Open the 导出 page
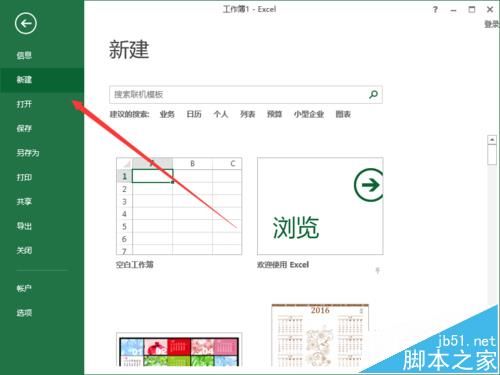Screen dimensions: 500x375 [x=24, y=226]
